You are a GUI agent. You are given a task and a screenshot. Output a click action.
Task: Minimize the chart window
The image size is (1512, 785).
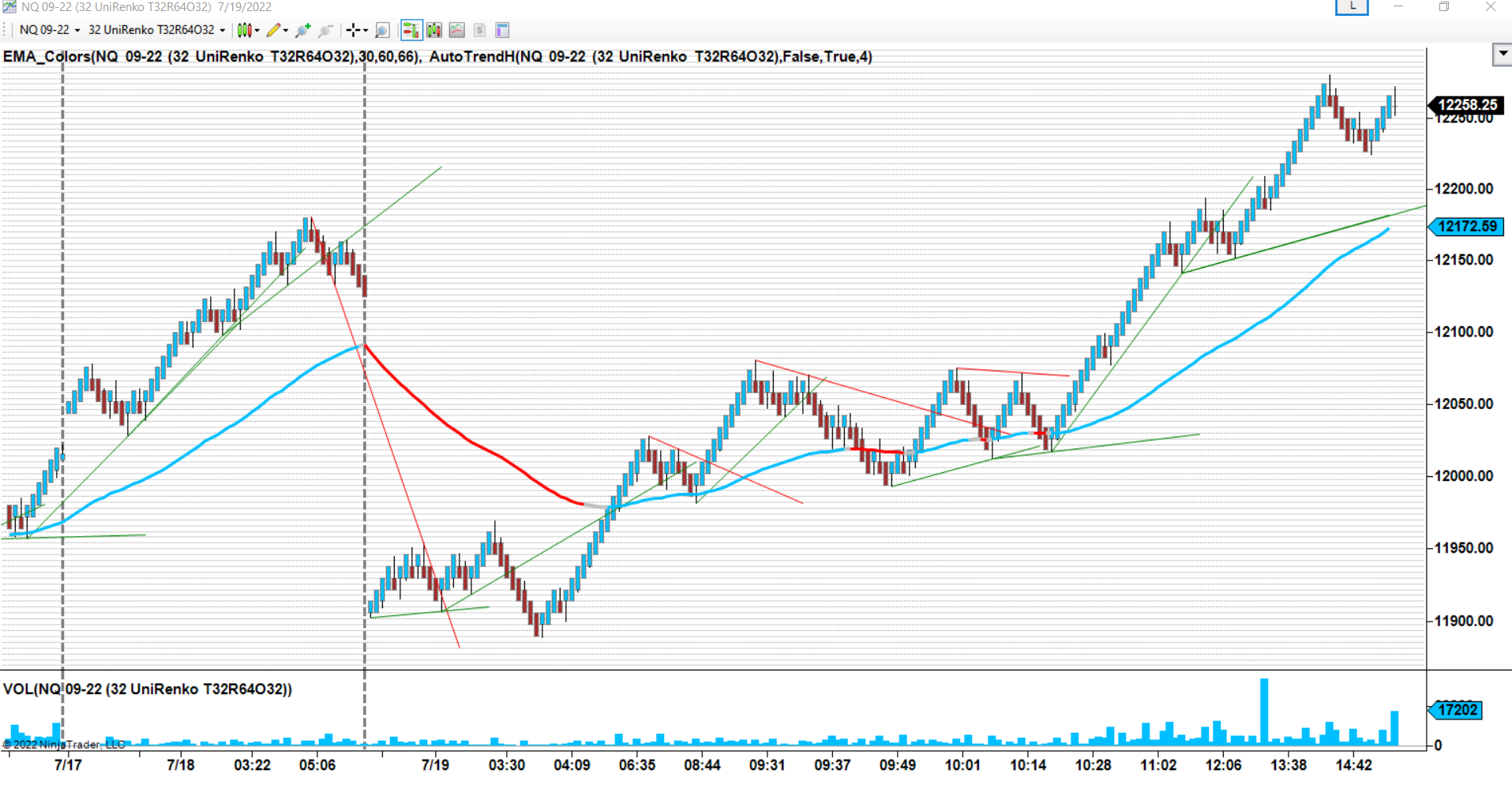(1398, 6)
